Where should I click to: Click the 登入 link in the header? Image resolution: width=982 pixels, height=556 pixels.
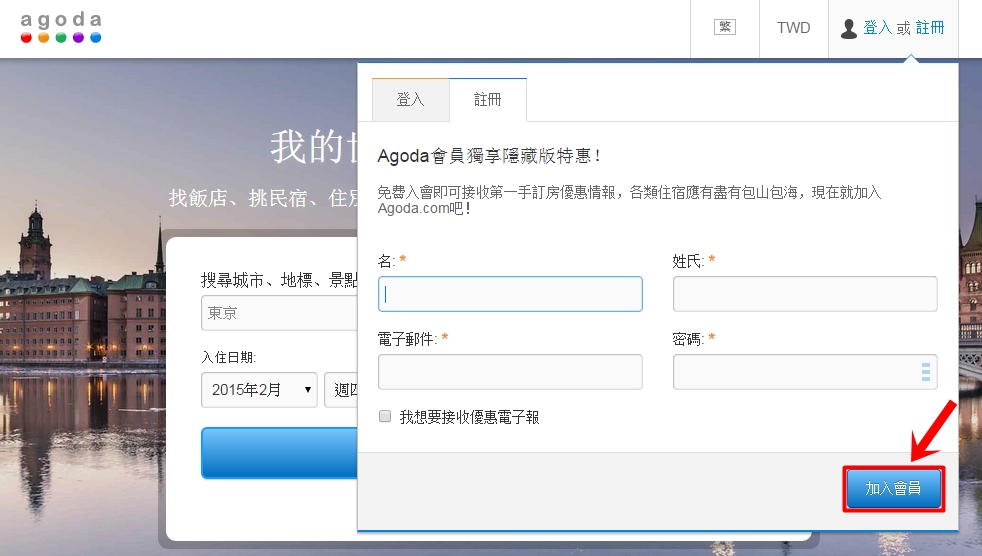(877, 28)
